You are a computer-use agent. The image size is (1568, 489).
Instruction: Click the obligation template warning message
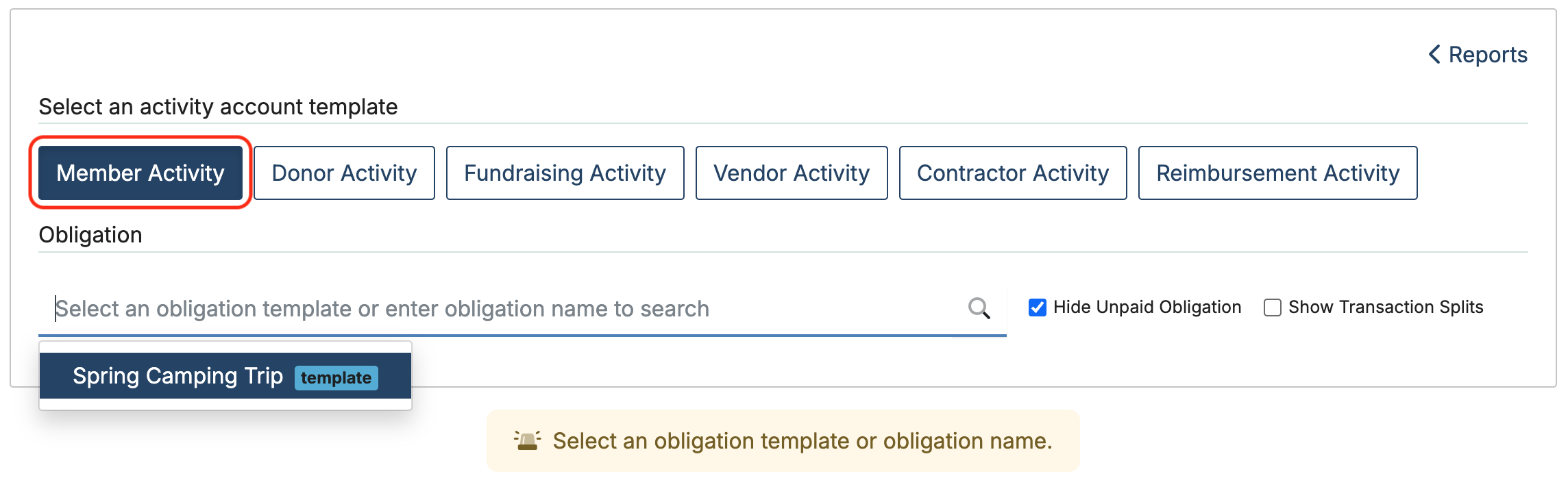802,441
